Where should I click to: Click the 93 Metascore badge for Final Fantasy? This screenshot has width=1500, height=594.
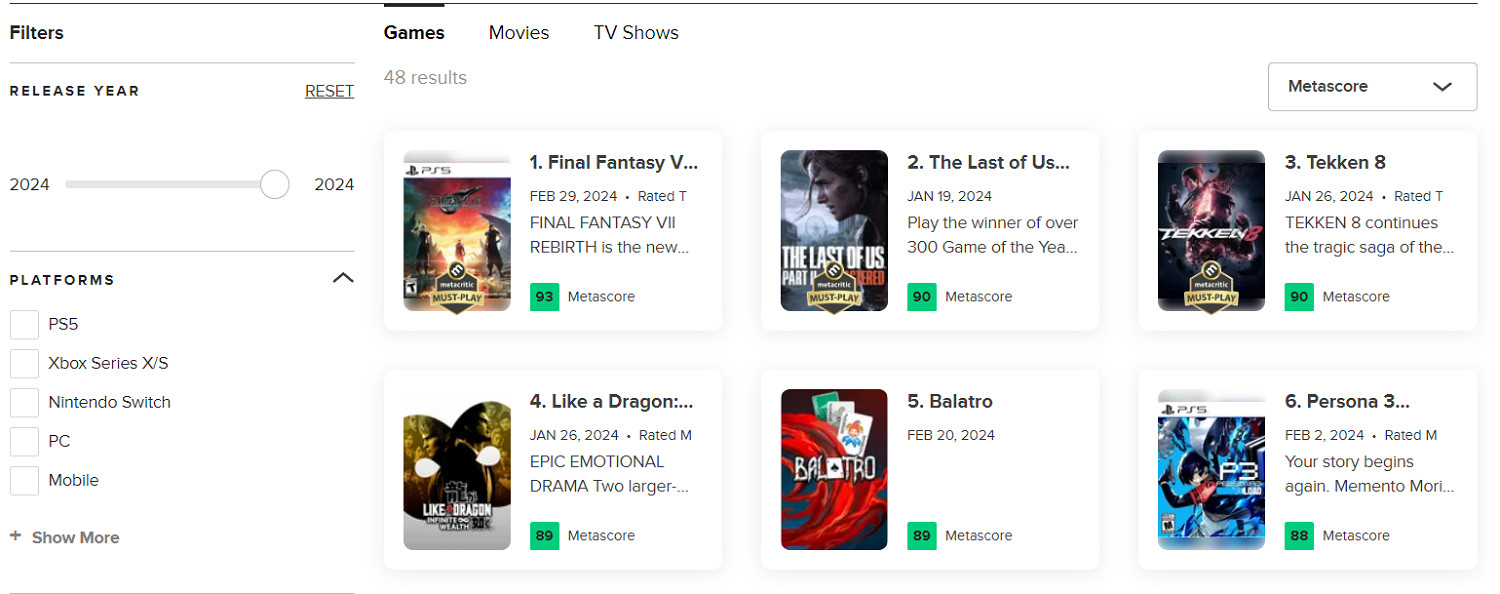(545, 297)
